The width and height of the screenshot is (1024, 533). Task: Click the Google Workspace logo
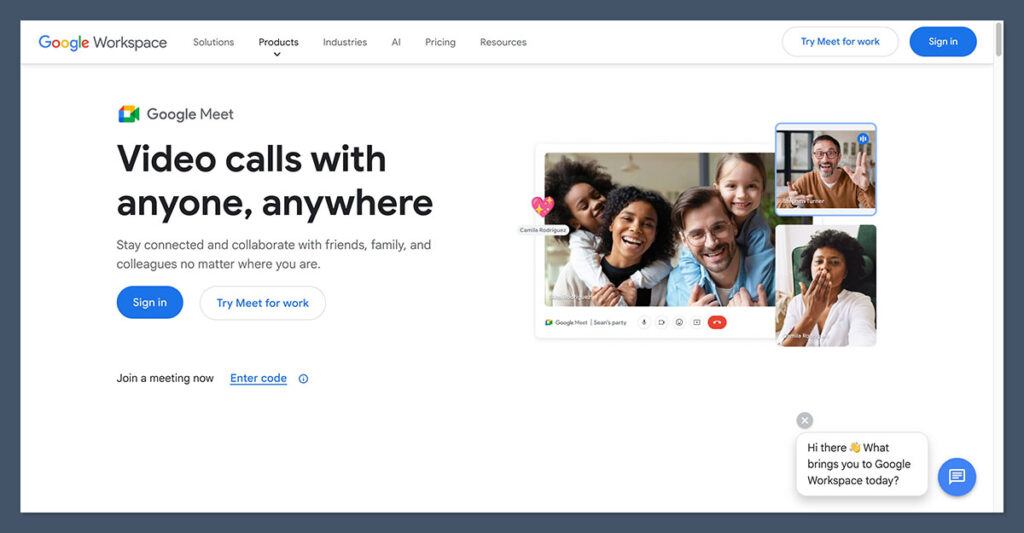(103, 42)
